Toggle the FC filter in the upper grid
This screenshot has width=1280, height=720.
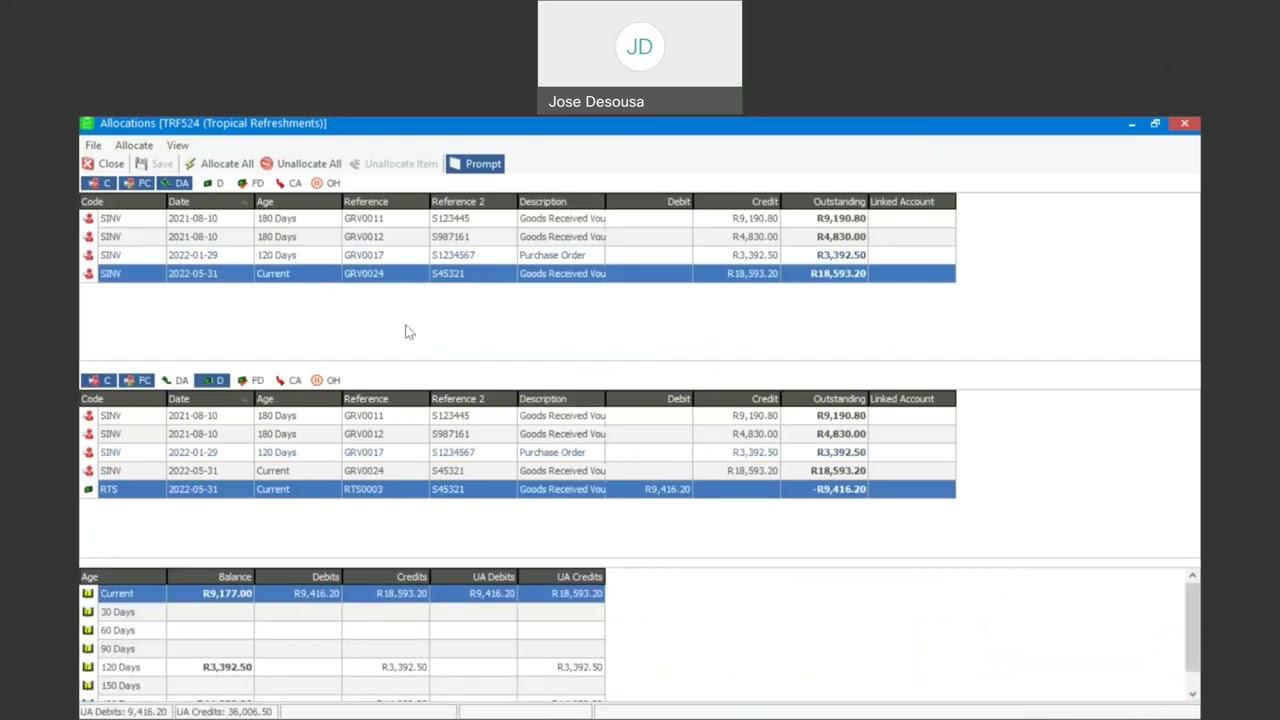tap(136, 183)
